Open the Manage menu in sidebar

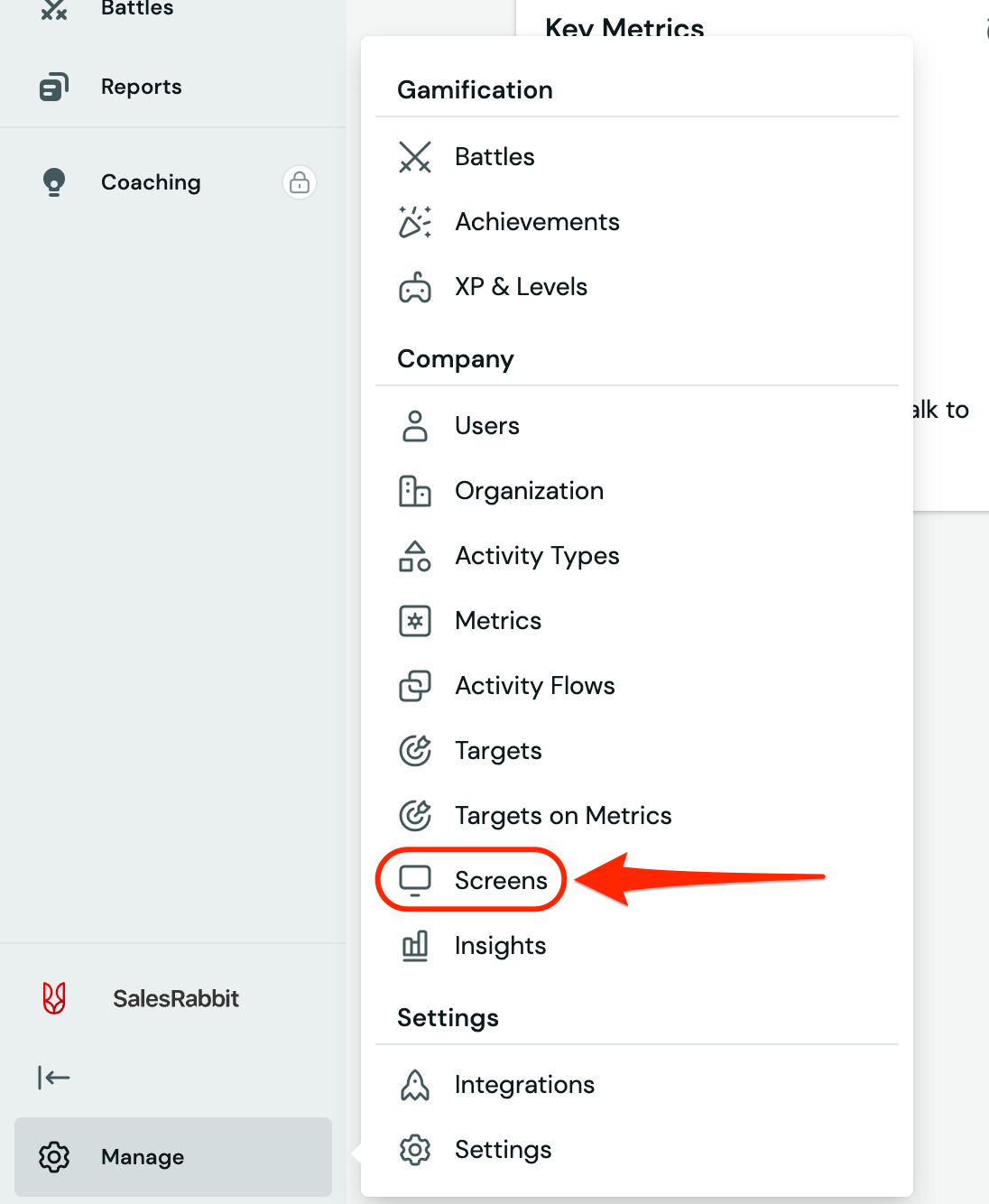point(143,1157)
